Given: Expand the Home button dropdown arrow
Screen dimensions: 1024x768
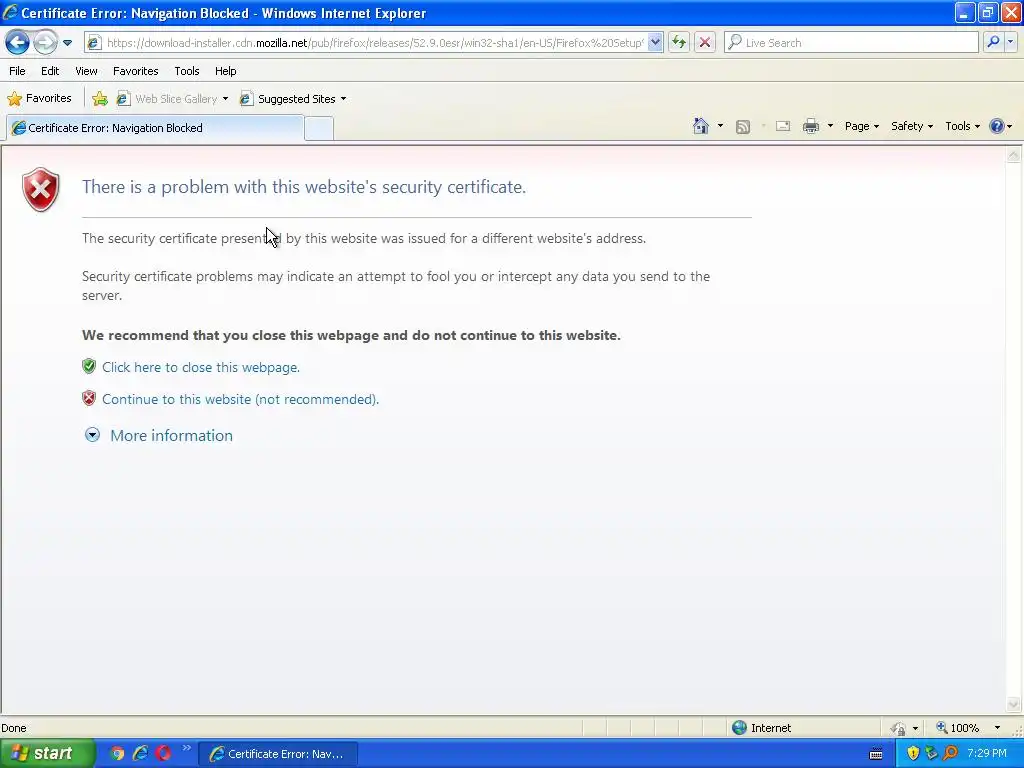Looking at the screenshot, I should 720,126.
